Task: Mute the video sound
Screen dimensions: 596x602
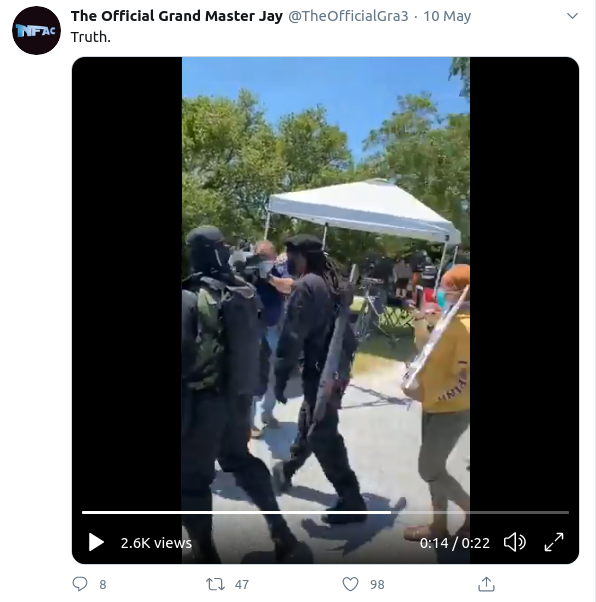Action: [x=514, y=542]
